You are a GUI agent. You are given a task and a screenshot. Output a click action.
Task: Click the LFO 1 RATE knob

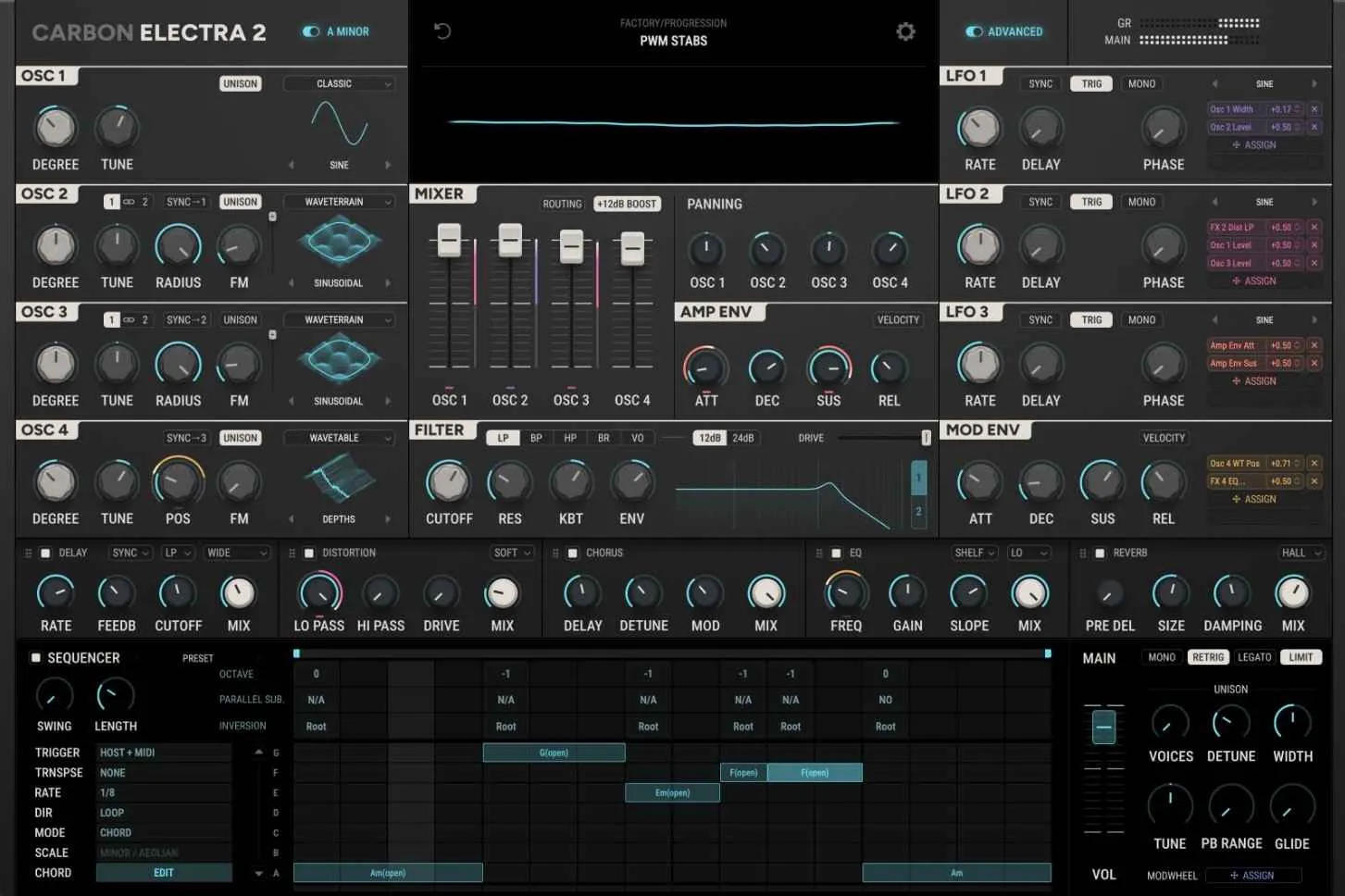pyautogui.click(x=979, y=128)
